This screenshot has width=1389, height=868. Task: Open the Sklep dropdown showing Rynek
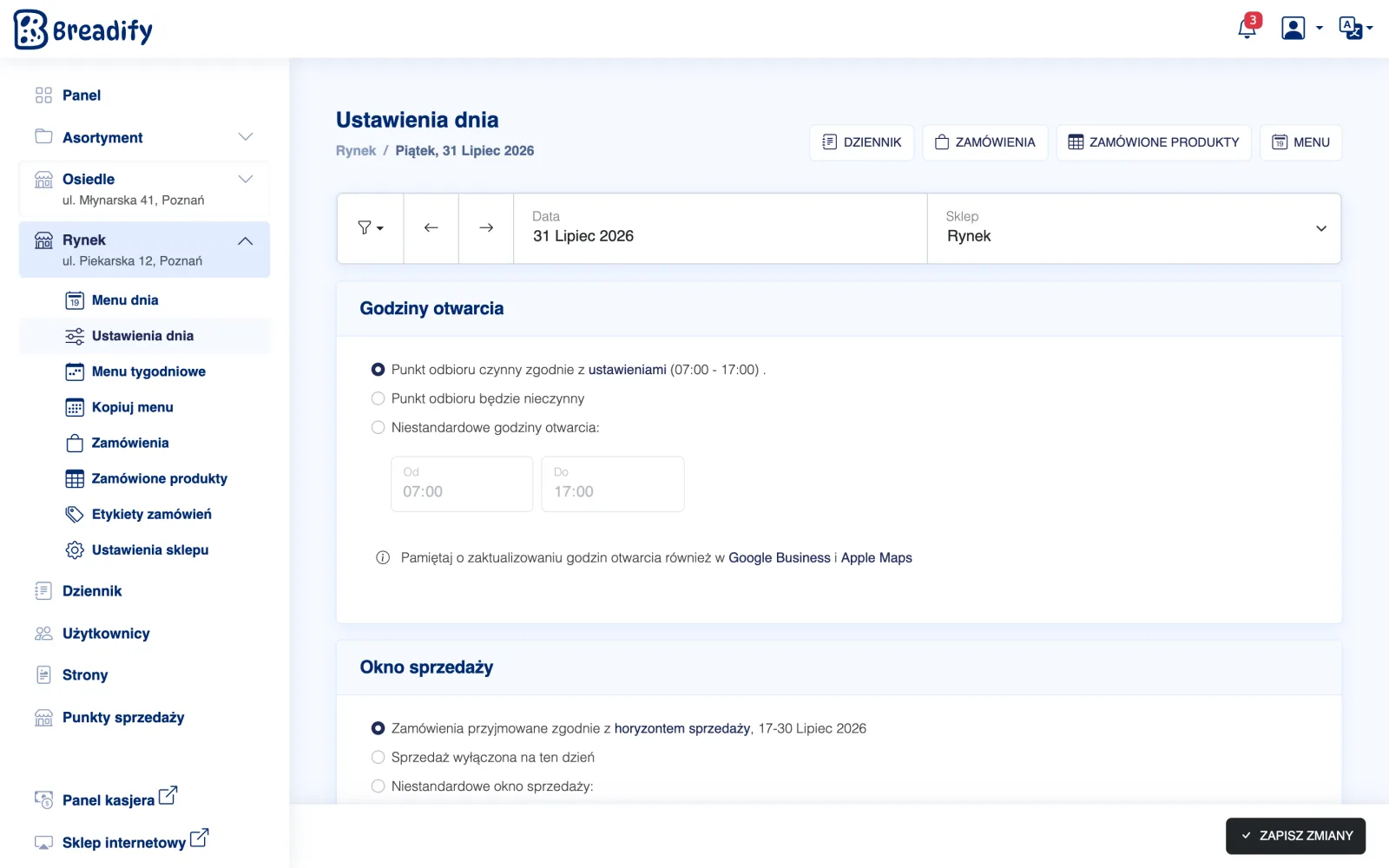[x=1134, y=228]
